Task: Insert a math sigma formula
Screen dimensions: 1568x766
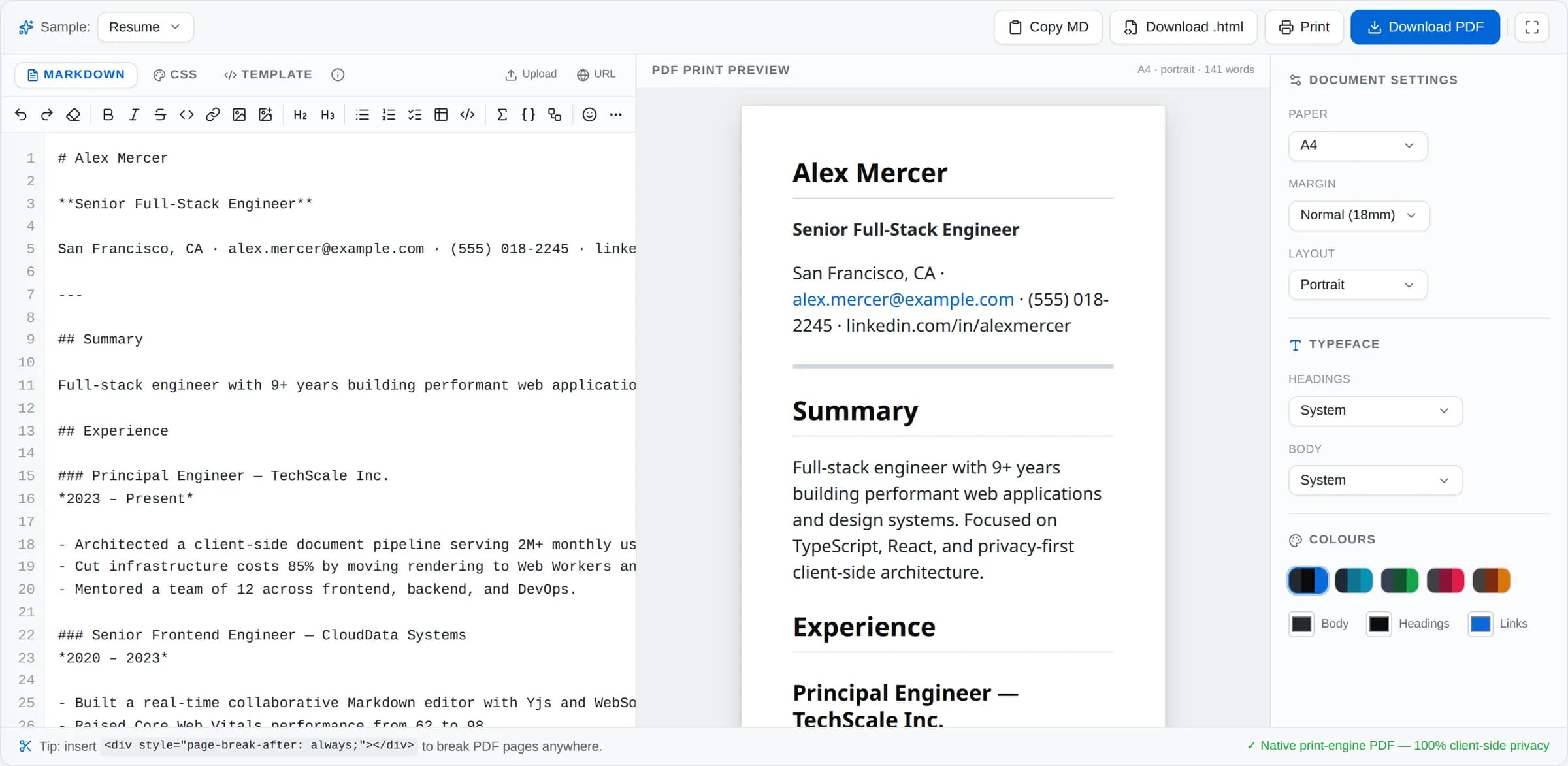Action: [x=502, y=115]
